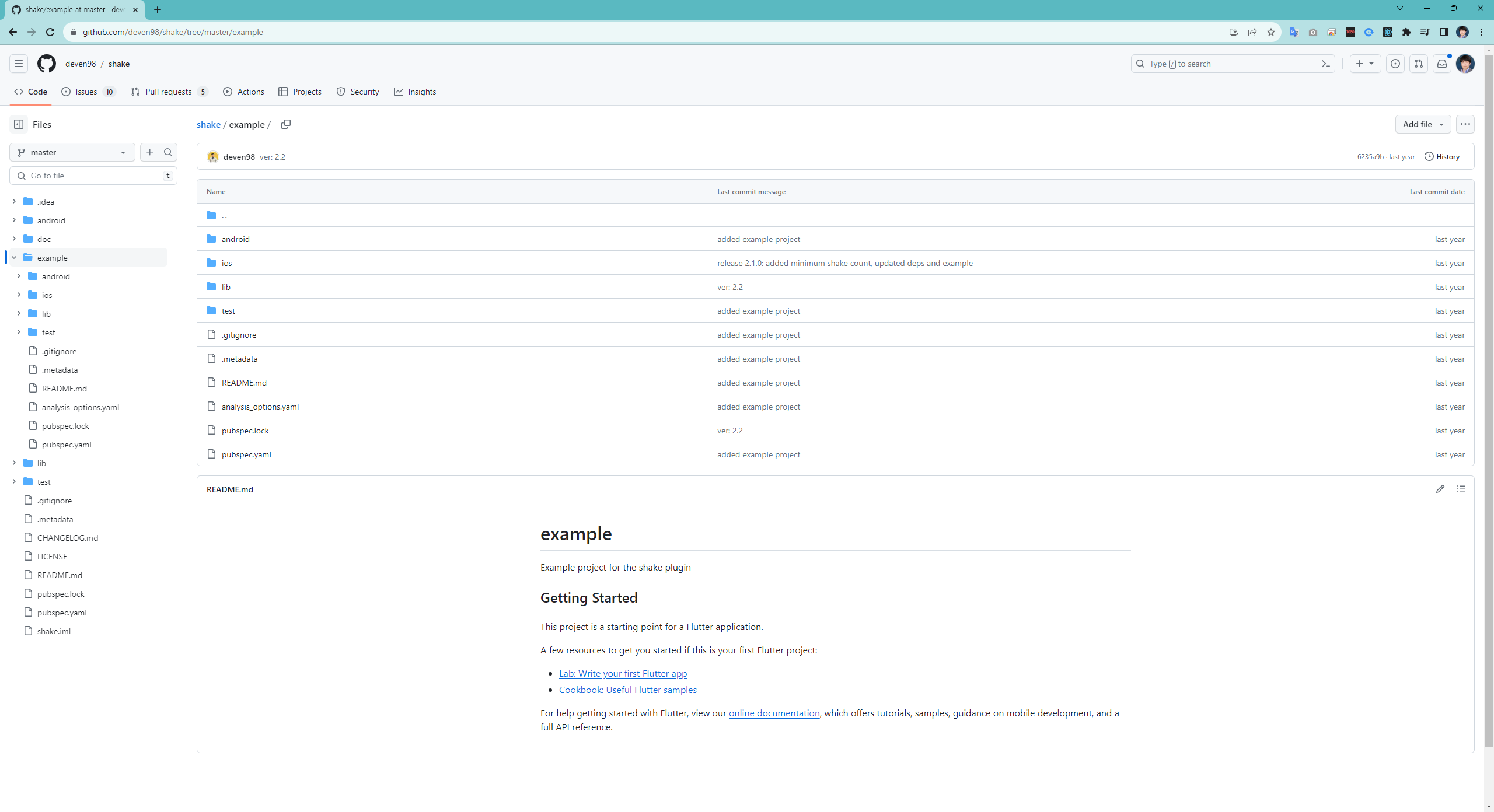
Task: Expand the doc folder in the tree
Action: point(14,239)
